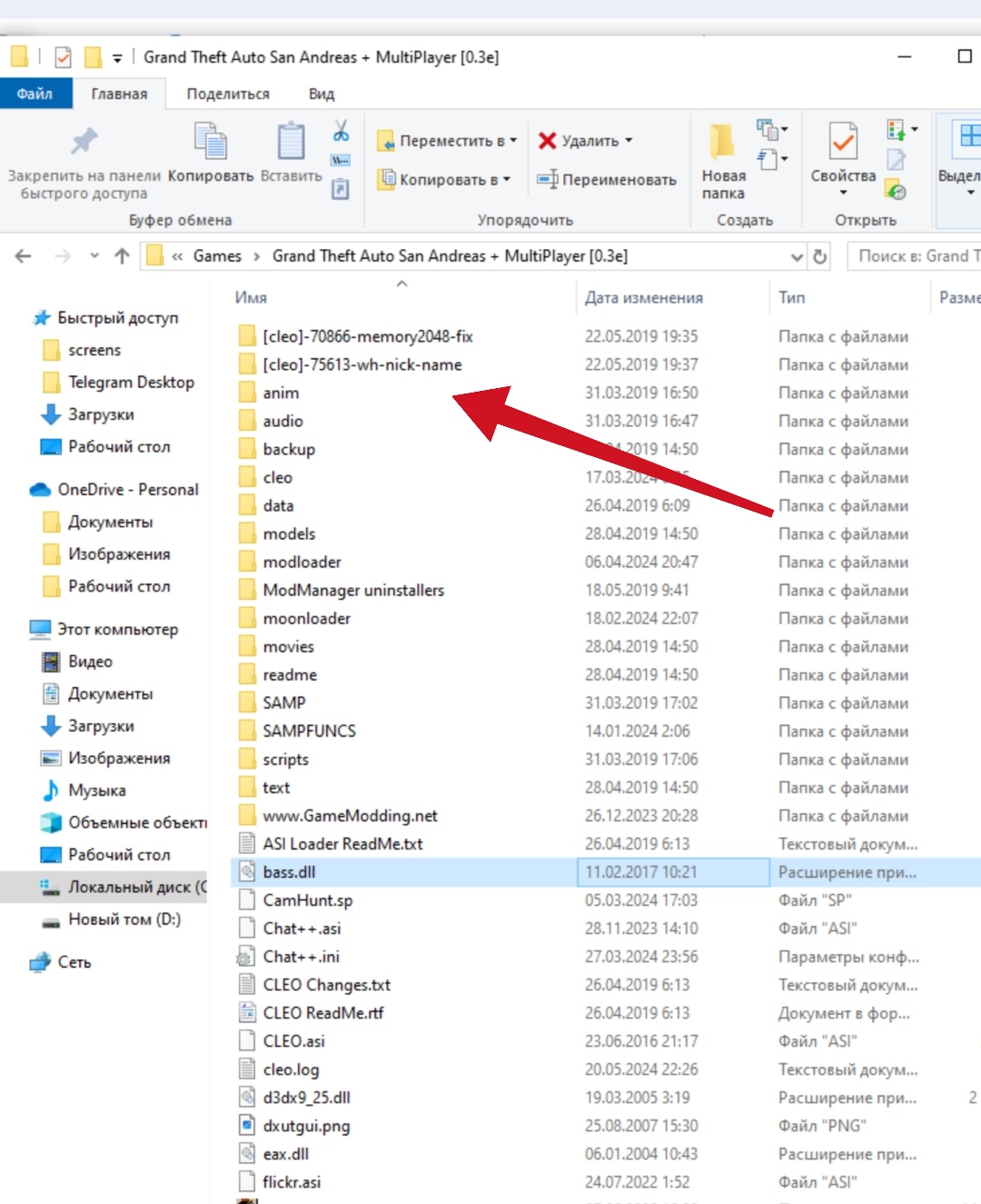Expand the Delete options dropdown arrow
981x1204 pixels.
tap(629, 141)
